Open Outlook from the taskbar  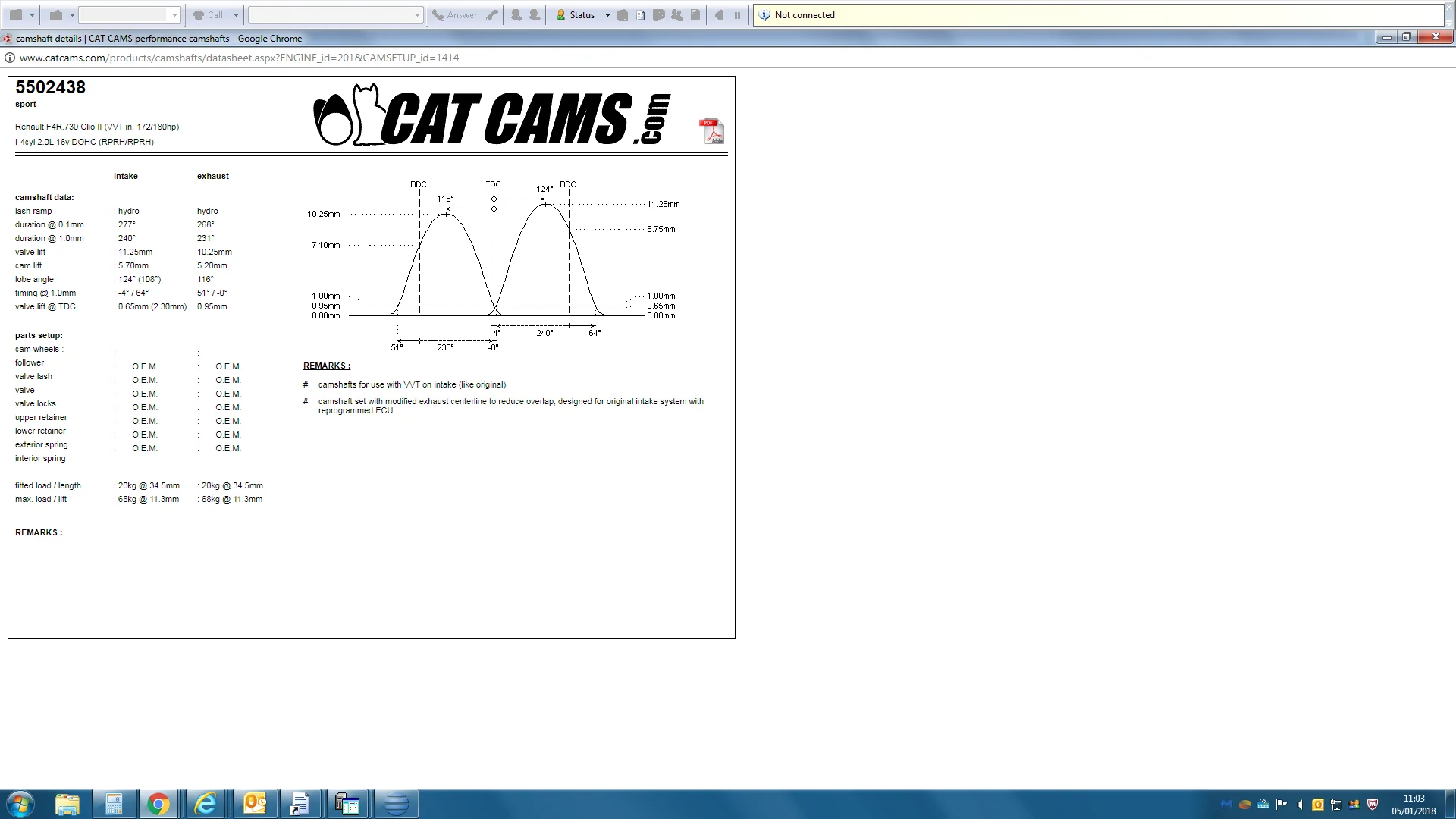[x=254, y=804]
